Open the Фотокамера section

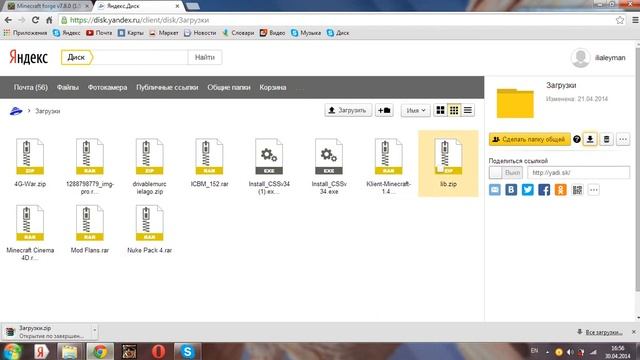click(107, 87)
